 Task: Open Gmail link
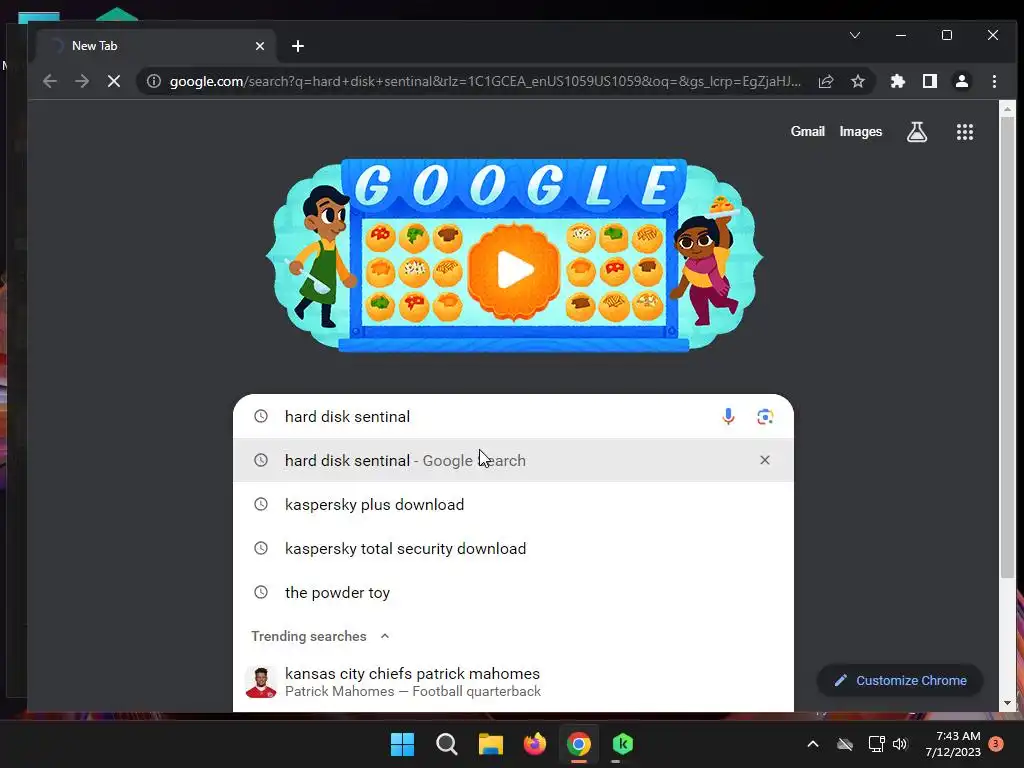[x=808, y=131]
